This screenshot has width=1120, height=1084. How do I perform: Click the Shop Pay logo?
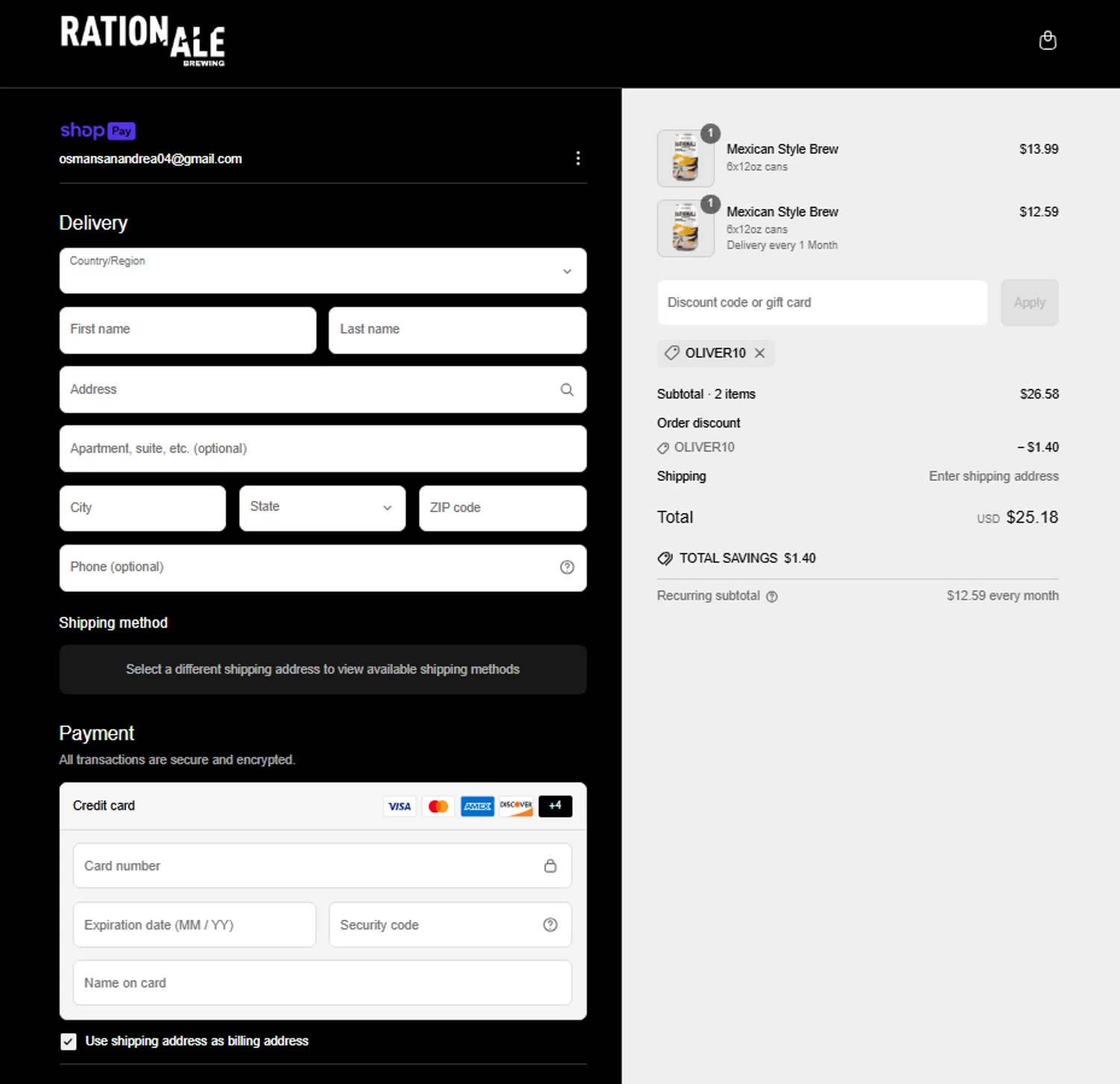[98, 131]
